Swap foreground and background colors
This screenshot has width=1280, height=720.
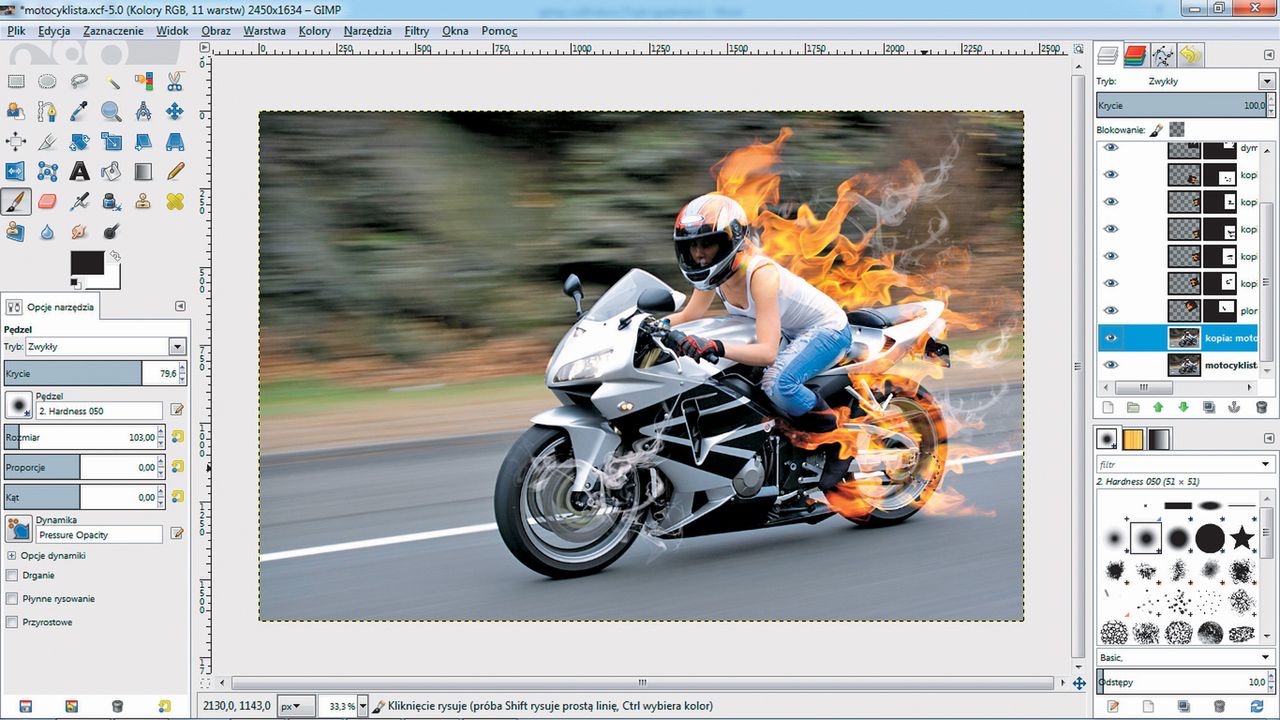pyautogui.click(x=114, y=256)
